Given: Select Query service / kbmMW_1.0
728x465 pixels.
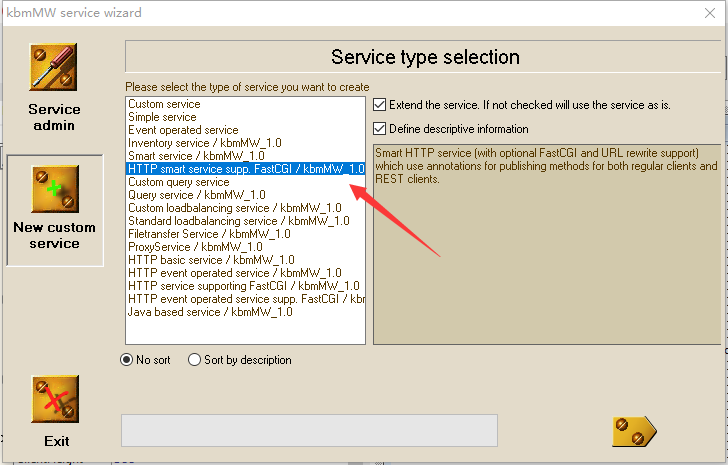Looking at the screenshot, I should tap(245, 195).
